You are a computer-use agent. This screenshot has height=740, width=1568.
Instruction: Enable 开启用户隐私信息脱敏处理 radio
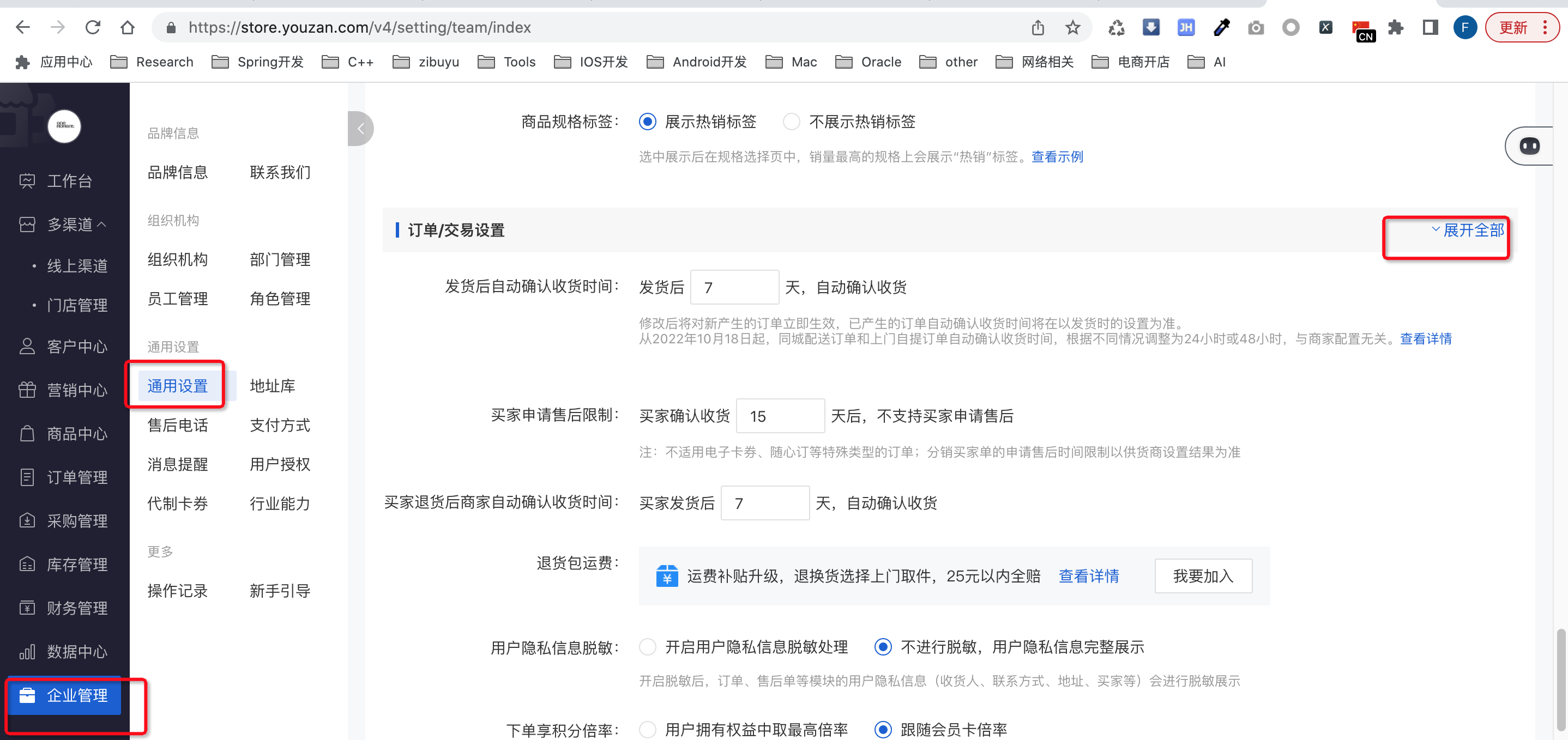click(x=648, y=647)
